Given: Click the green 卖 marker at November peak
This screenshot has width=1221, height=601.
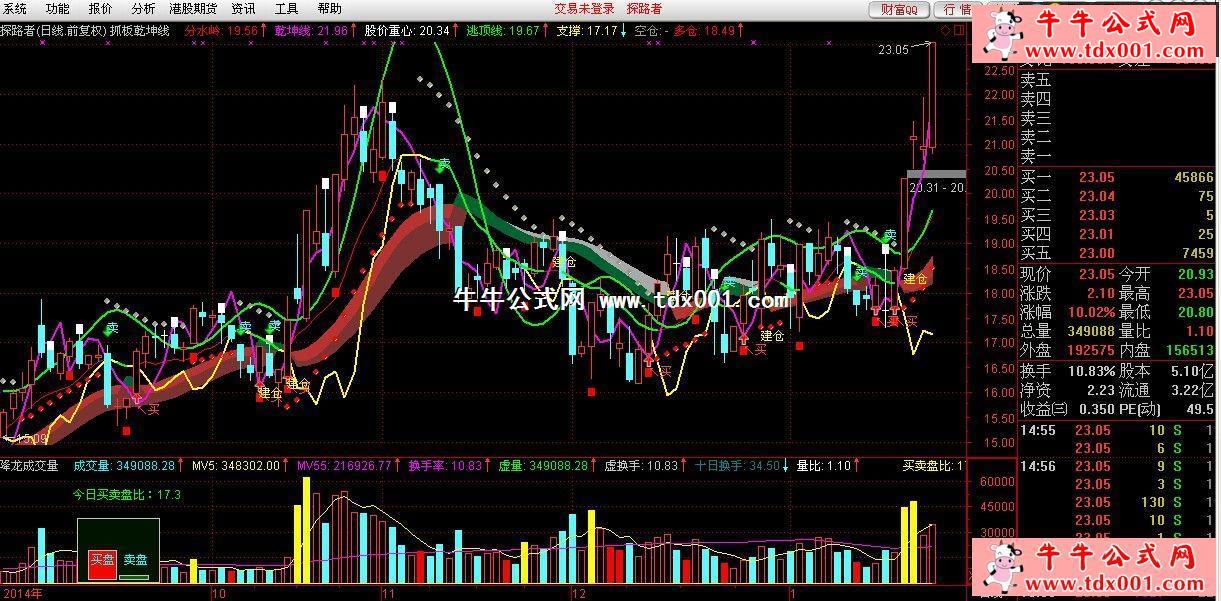Looking at the screenshot, I should tap(444, 164).
